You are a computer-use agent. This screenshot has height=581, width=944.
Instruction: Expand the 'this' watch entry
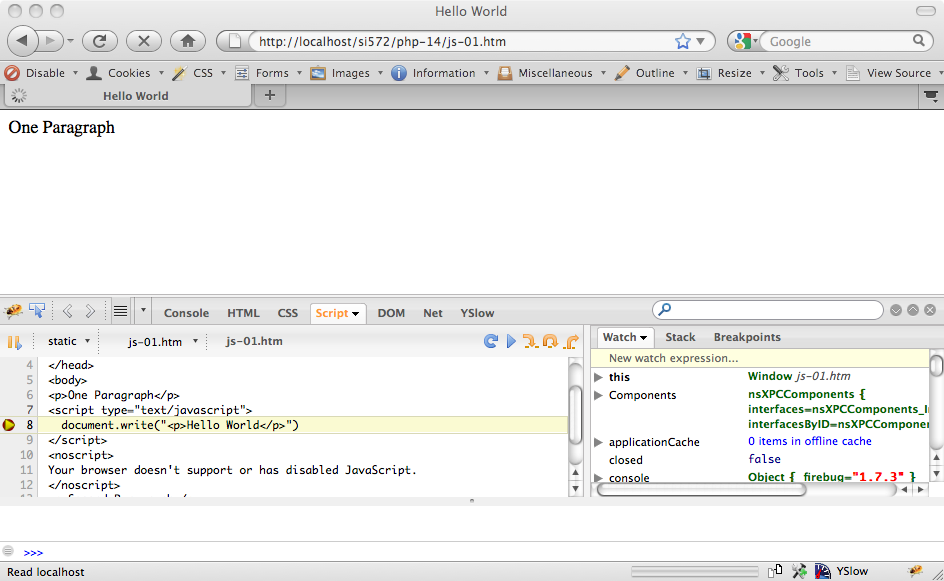pos(598,377)
